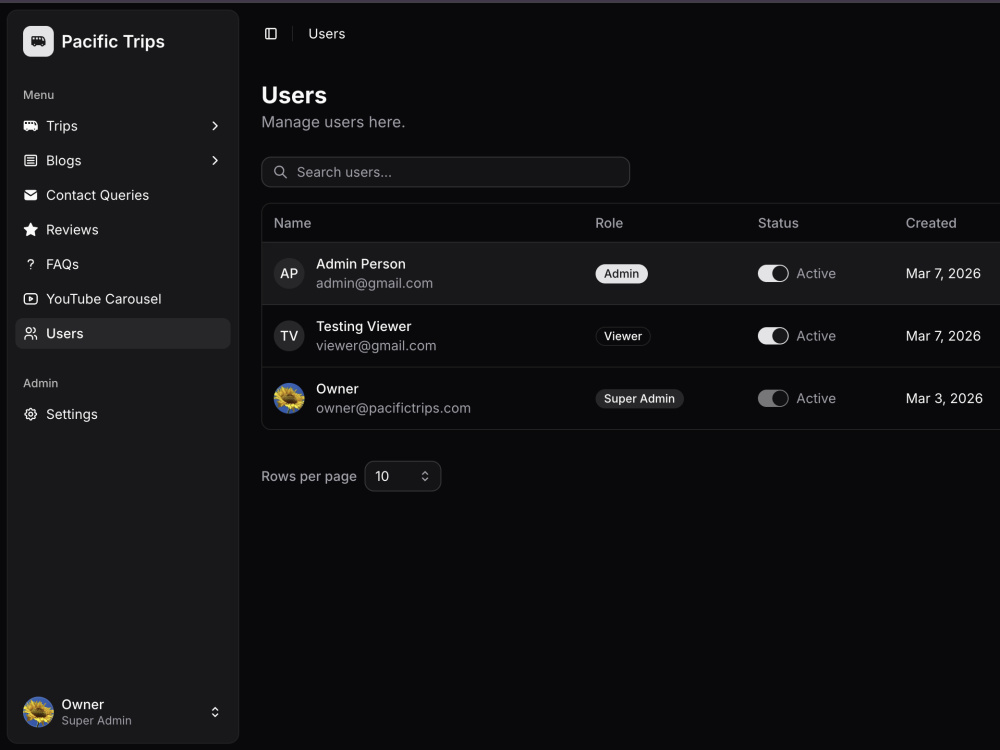Screen dimensions: 1000x750
Task: Open Blogs in the sidebar menu
Action: tap(122, 161)
